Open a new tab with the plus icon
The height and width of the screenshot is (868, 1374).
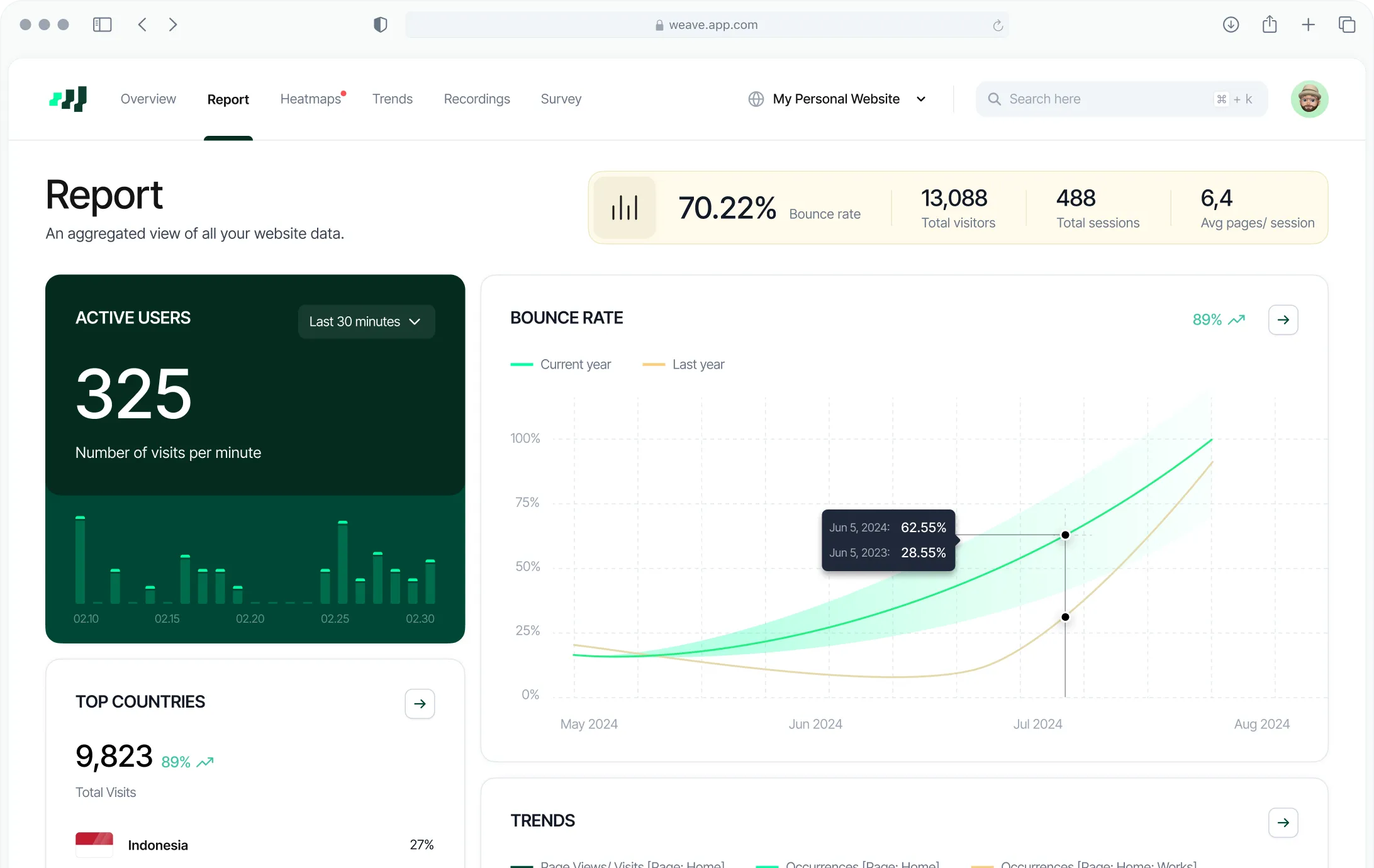tap(1308, 25)
